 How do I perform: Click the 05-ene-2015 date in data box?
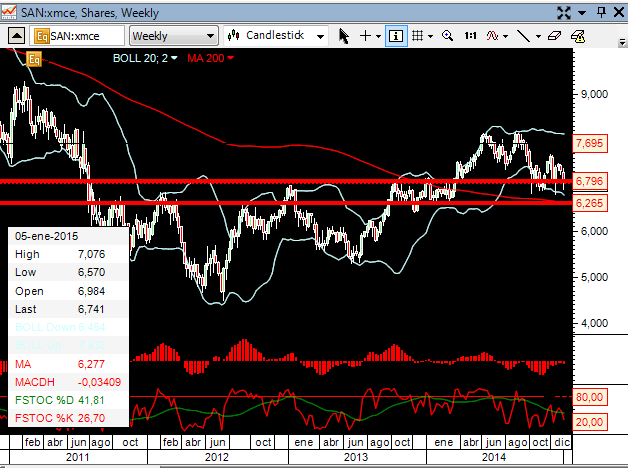tap(46, 236)
